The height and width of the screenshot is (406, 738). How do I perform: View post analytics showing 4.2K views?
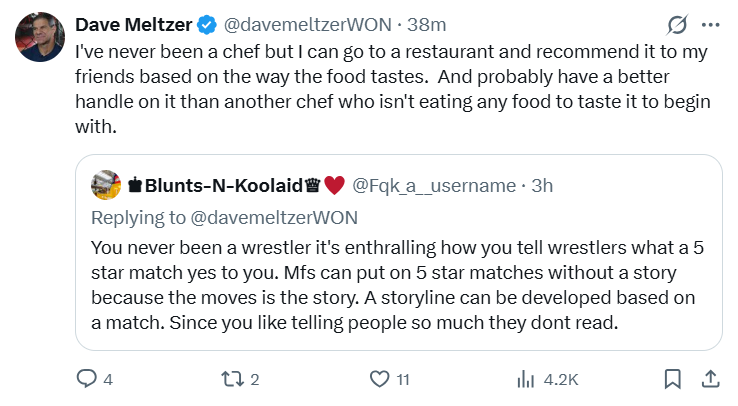[524, 379]
